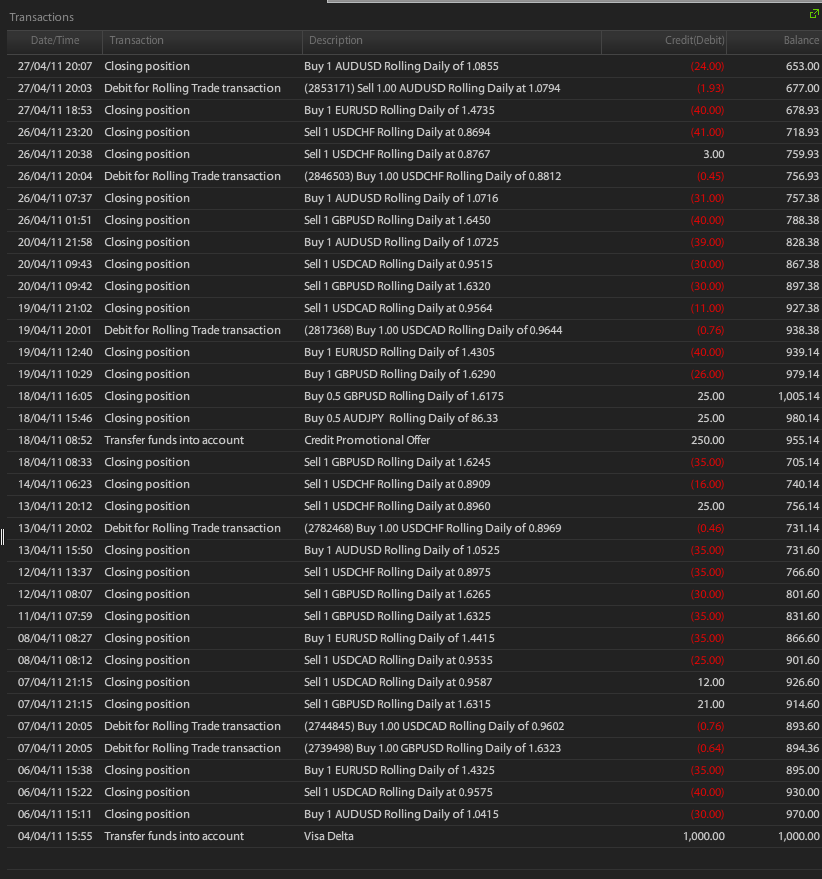Click the 894.36 balance value
This screenshot has width=822, height=879.
(802, 748)
